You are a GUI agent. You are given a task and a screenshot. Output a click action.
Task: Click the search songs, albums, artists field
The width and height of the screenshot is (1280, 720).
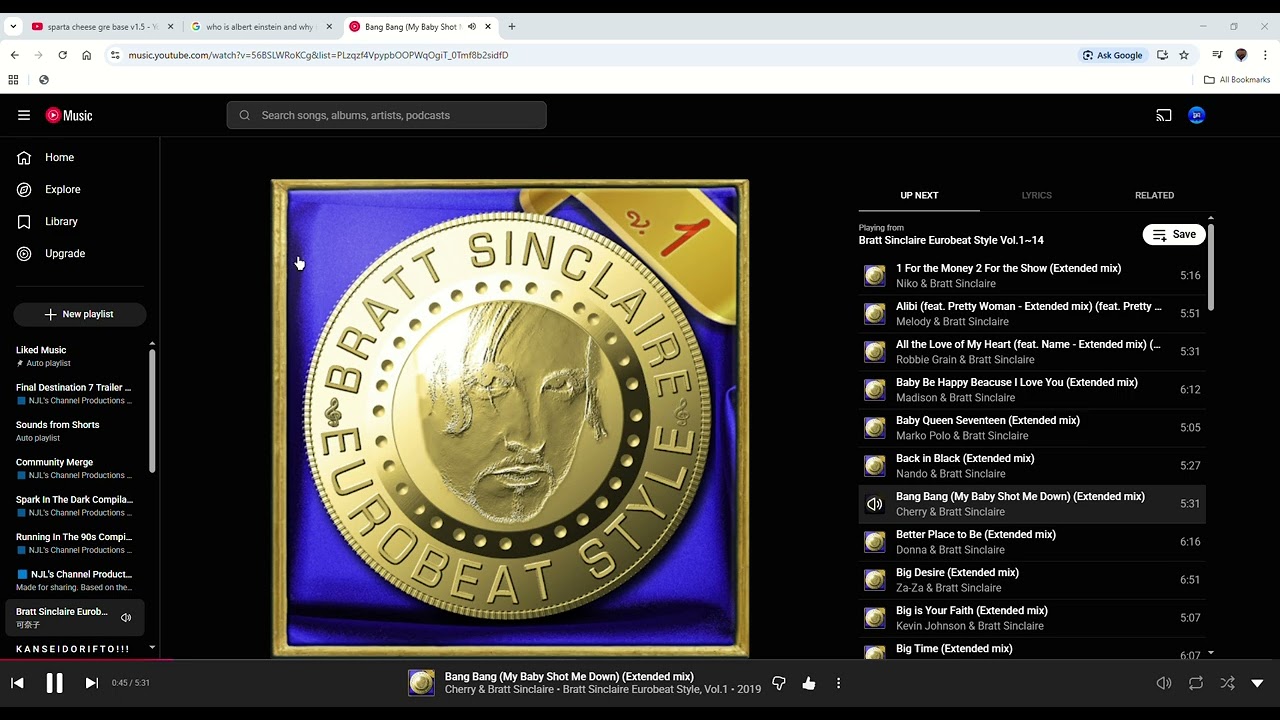[386, 115]
